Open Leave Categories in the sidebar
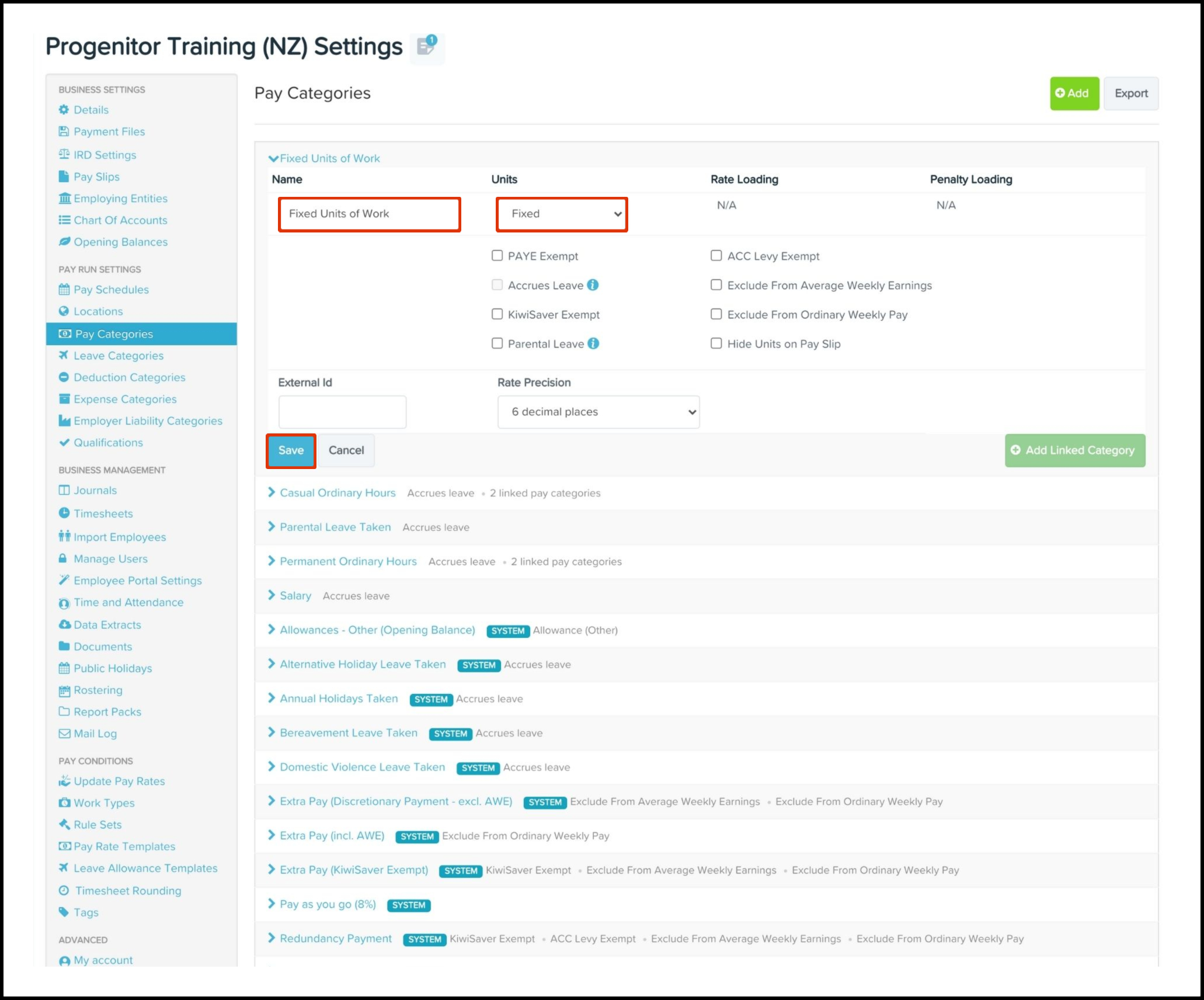 point(118,356)
